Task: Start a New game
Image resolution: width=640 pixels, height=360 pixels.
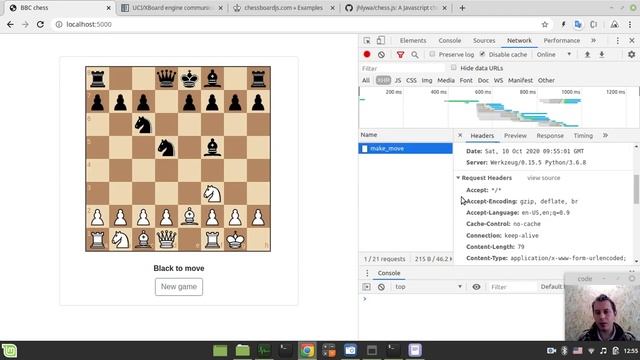Action: click(x=179, y=287)
